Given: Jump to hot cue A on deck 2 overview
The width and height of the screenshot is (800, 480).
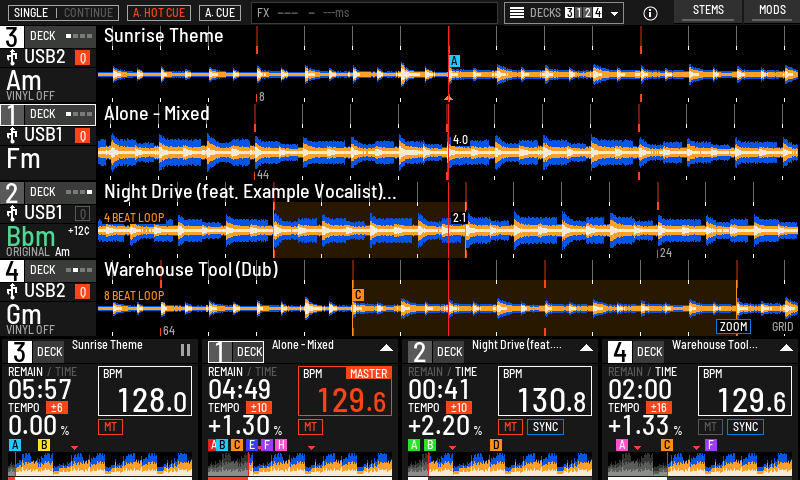Looking at the screenshot, I should click(x=414, y=445).
